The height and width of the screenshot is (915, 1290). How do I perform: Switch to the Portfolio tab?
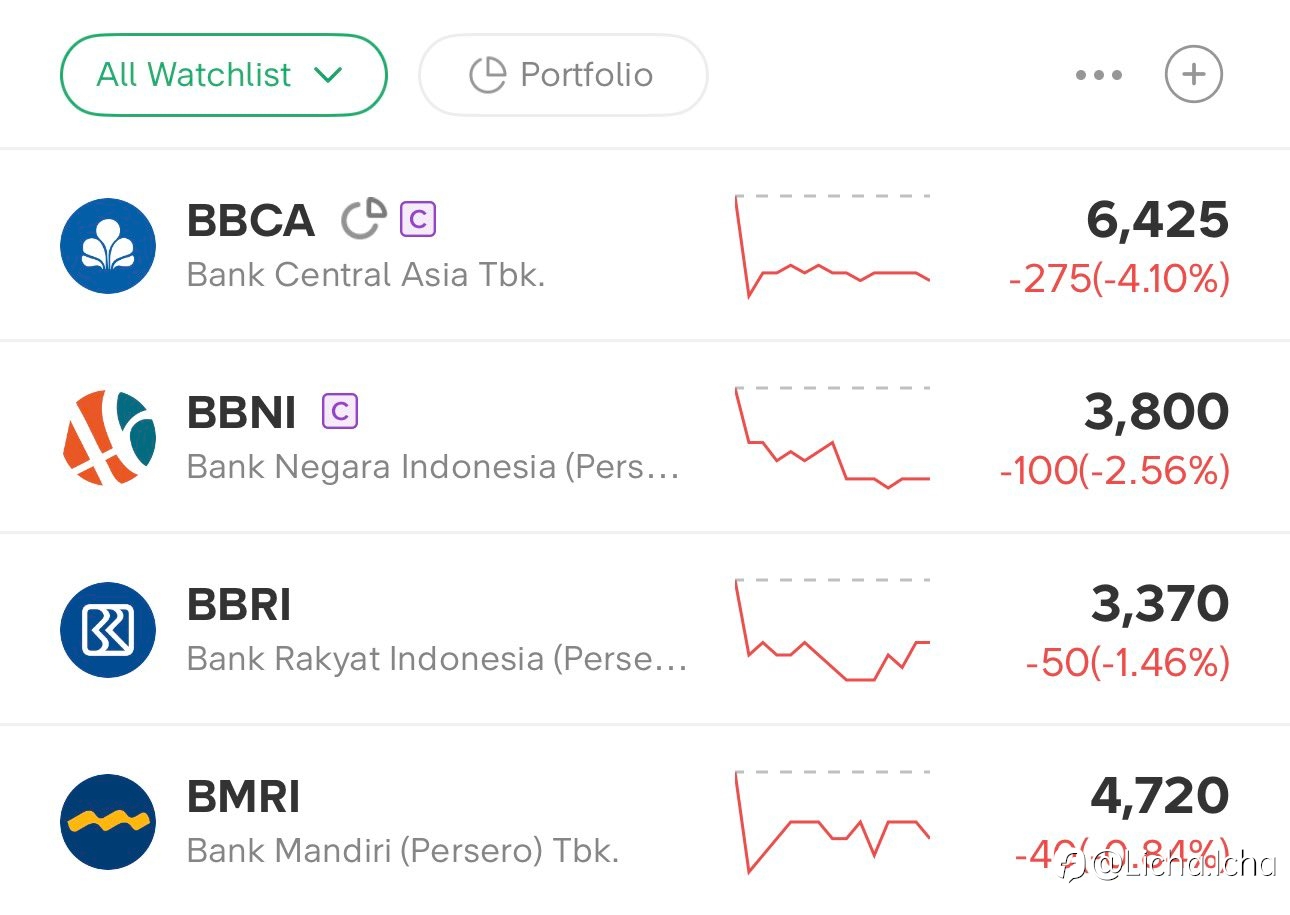coord(562,75)
